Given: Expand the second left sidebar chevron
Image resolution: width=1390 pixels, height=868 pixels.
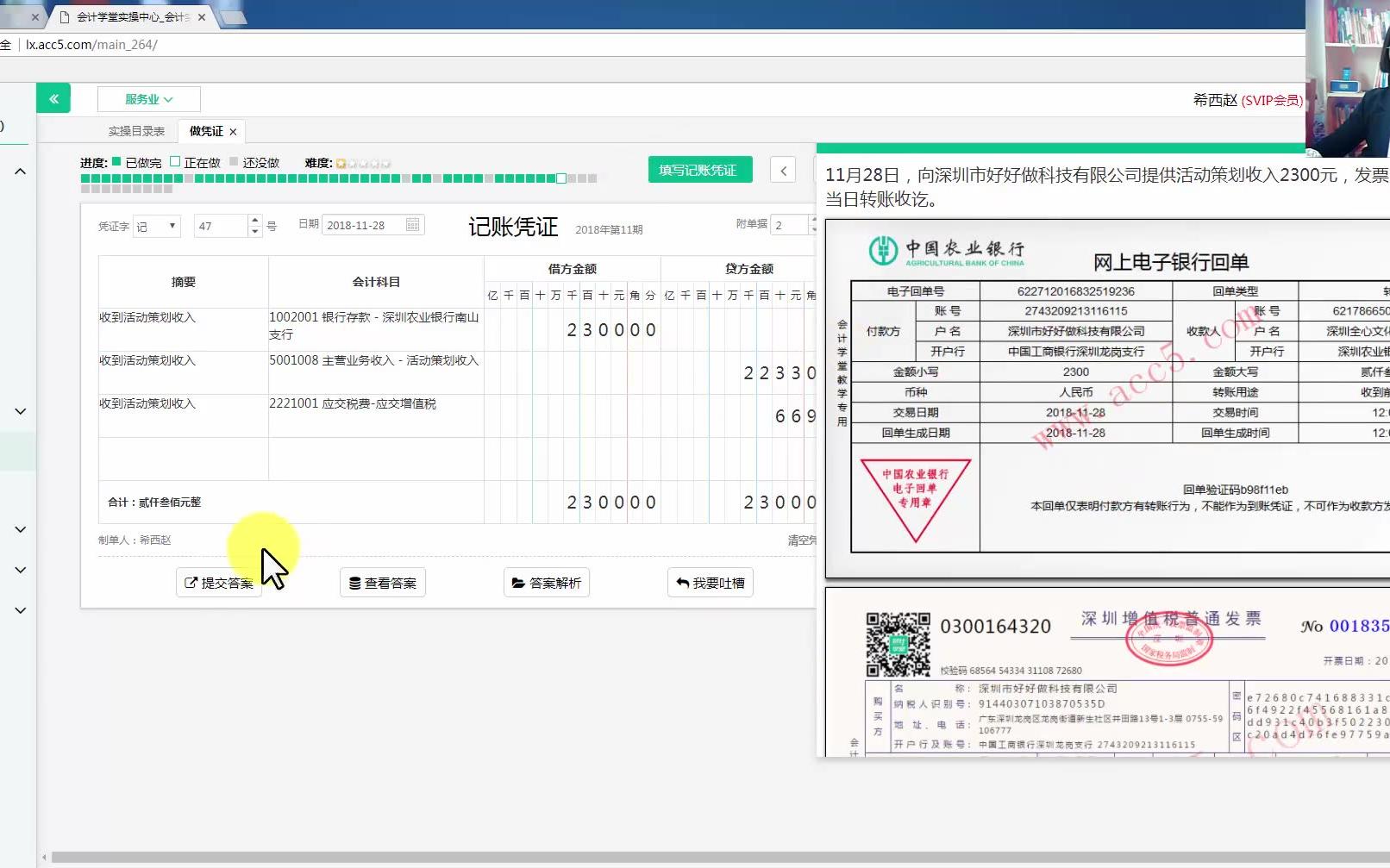Looking at the screenshot, I should click(21, 411).
